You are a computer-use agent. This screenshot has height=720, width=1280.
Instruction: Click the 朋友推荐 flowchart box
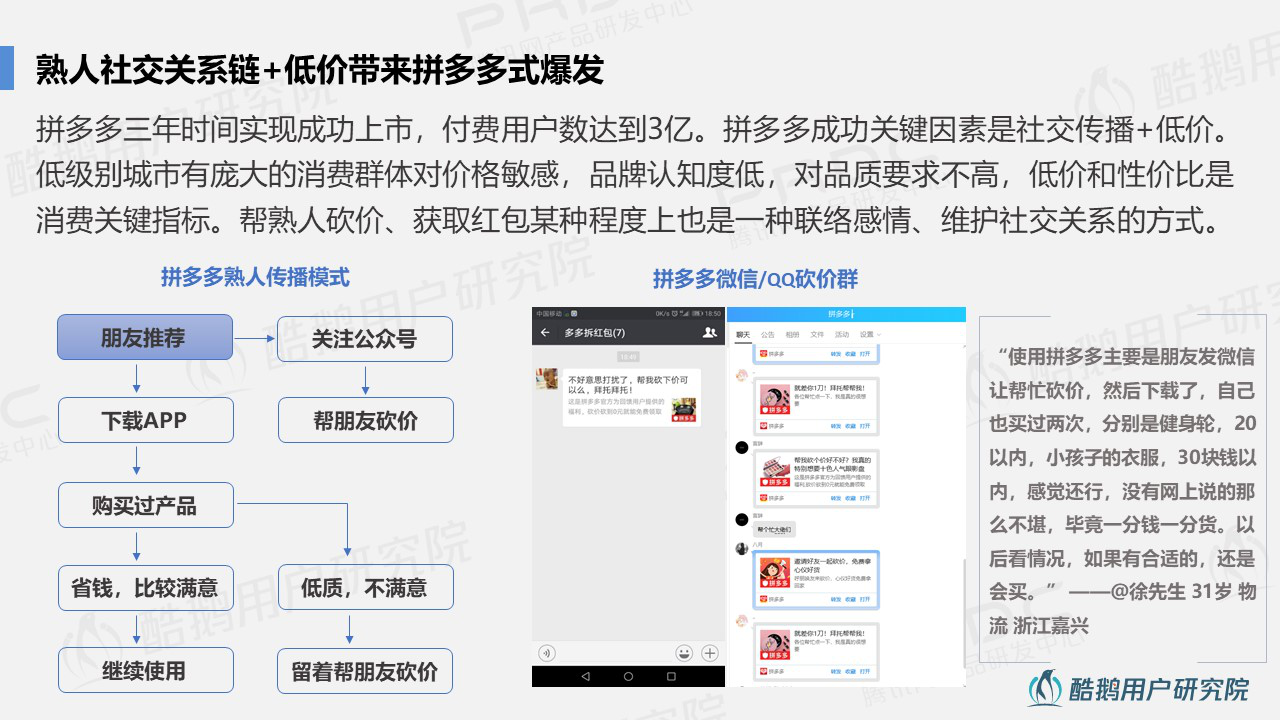point(144,337)
